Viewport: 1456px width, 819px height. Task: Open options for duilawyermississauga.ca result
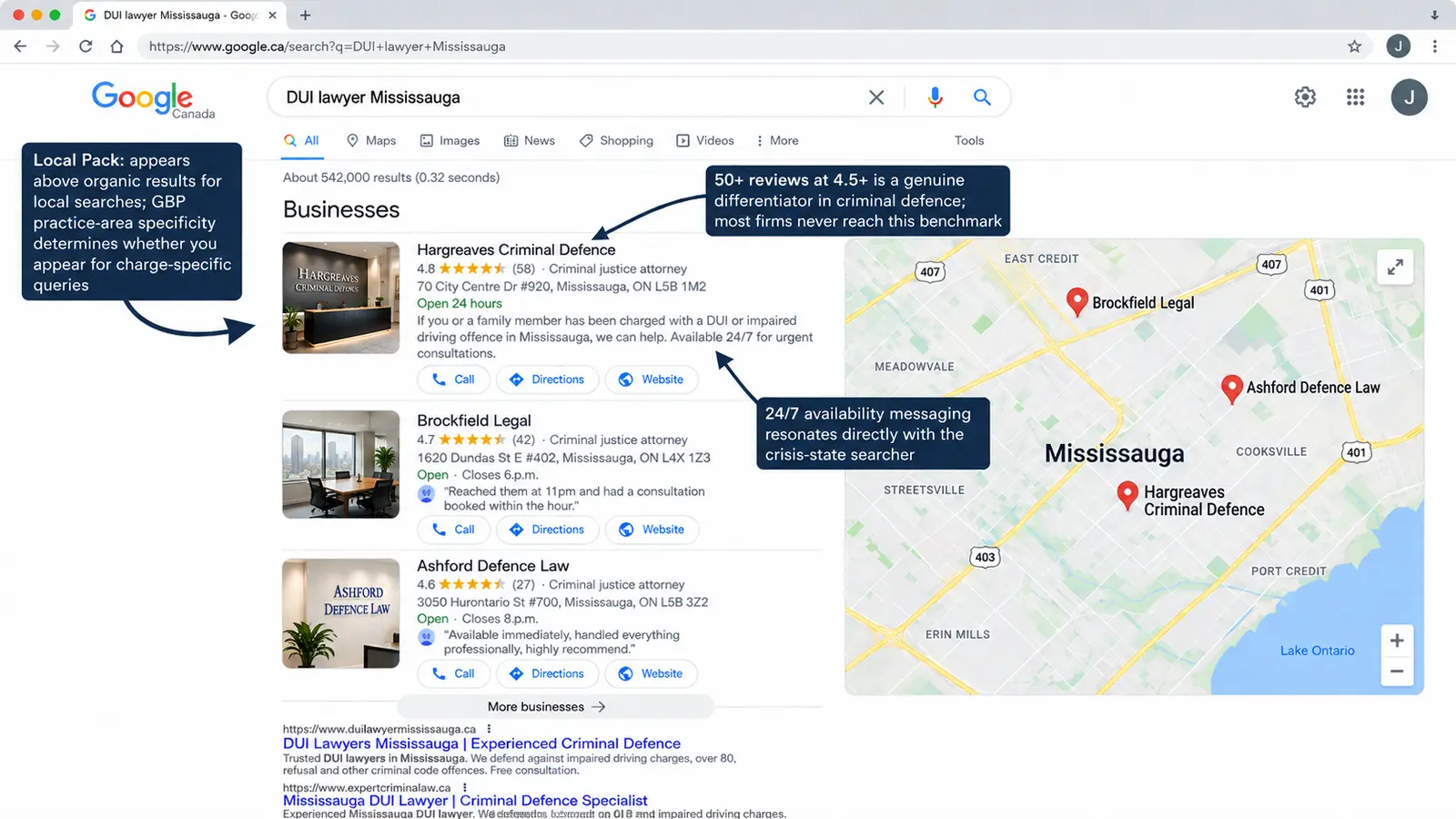click(489, 729)
